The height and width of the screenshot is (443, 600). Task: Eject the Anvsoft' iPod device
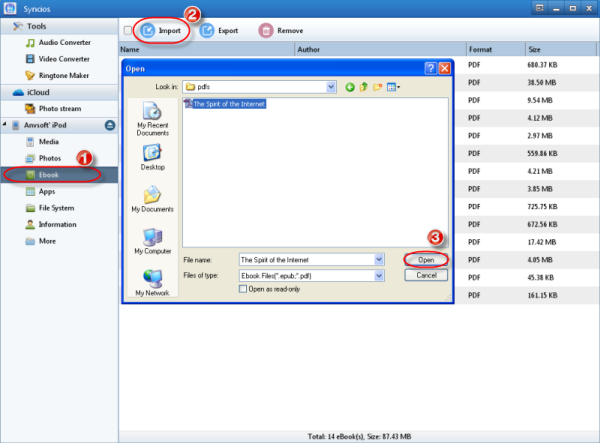pos(110,125)
